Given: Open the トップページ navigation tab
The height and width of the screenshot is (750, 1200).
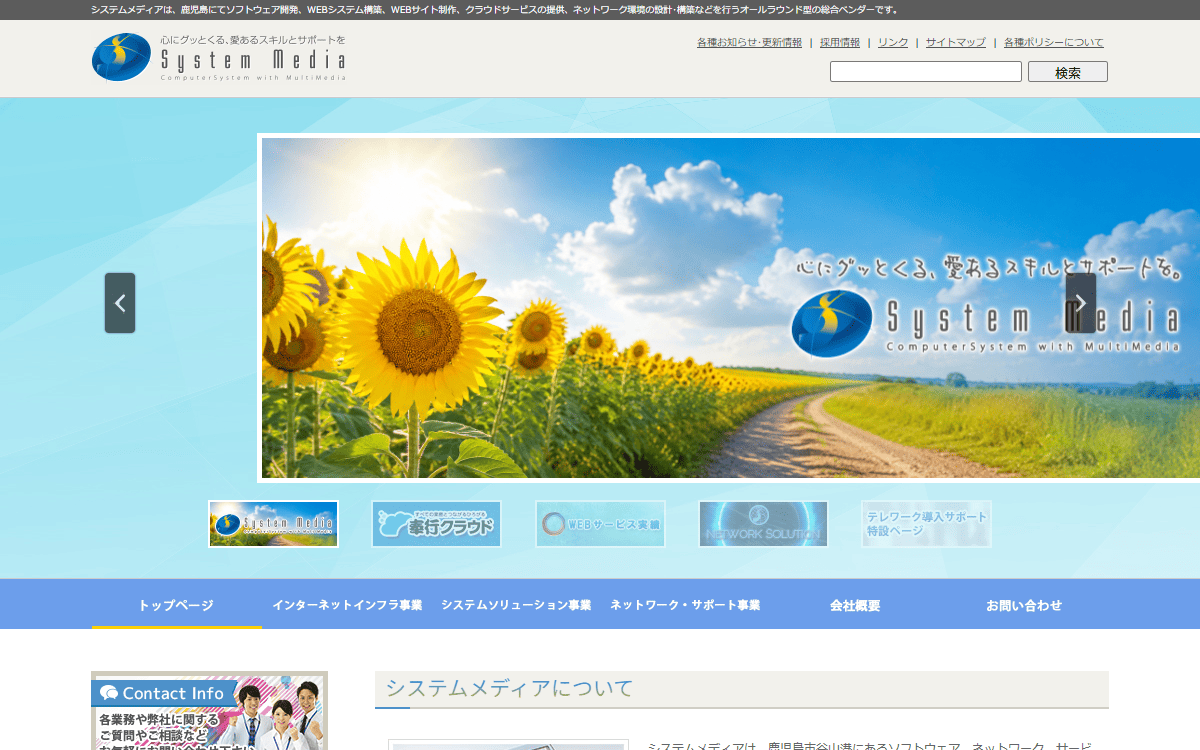Looking at the screenshot, I should click(x=176, y=605).
